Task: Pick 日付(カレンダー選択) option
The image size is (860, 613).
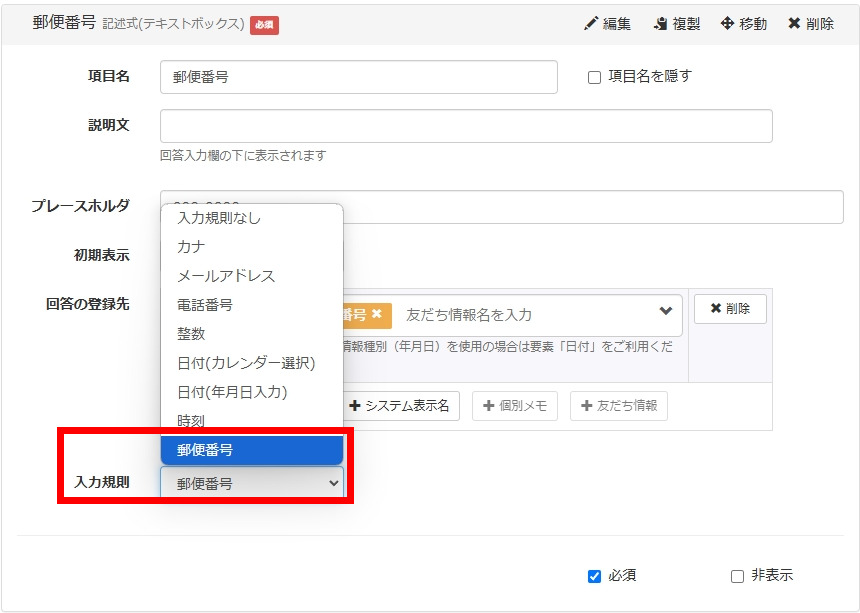Action: click(246, 363)
